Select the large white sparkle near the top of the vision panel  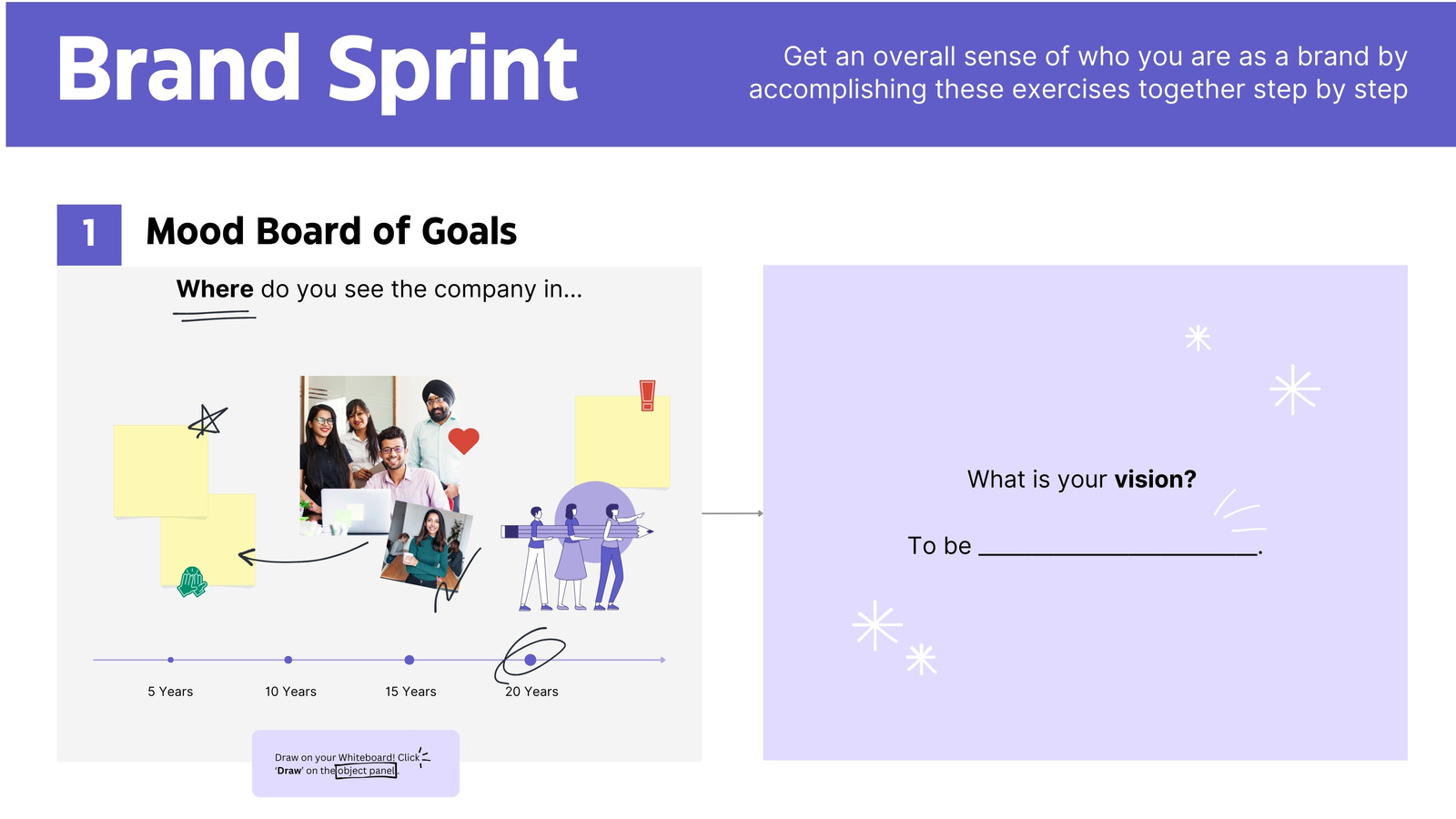click(1294, 389)
